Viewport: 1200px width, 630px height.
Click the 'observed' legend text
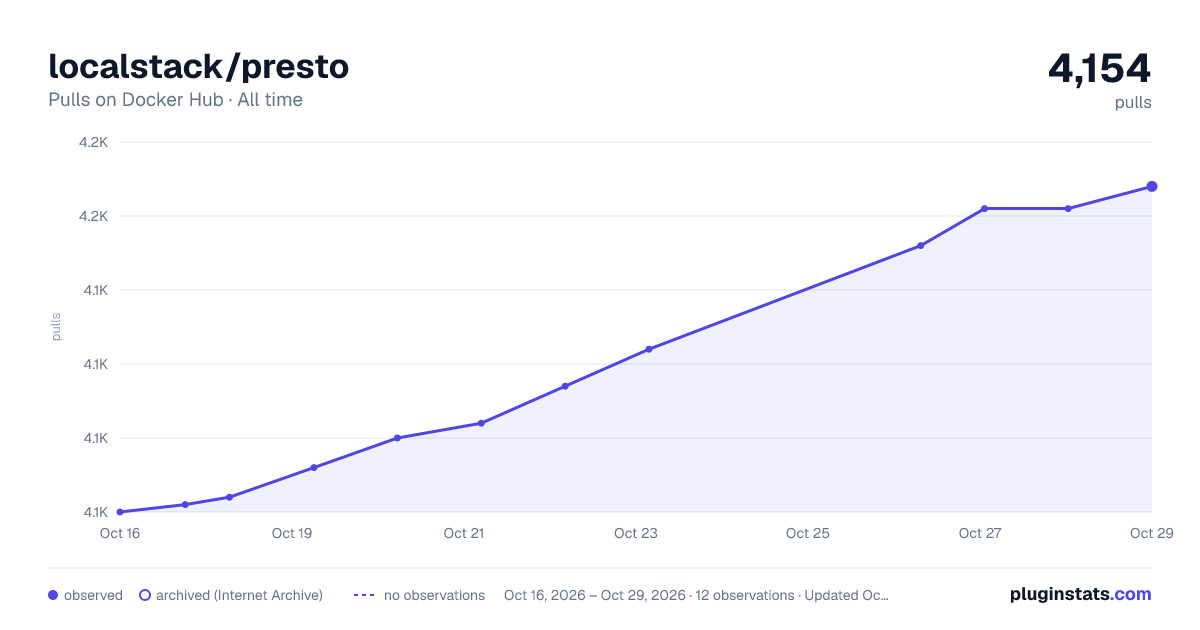click(93, 595)
